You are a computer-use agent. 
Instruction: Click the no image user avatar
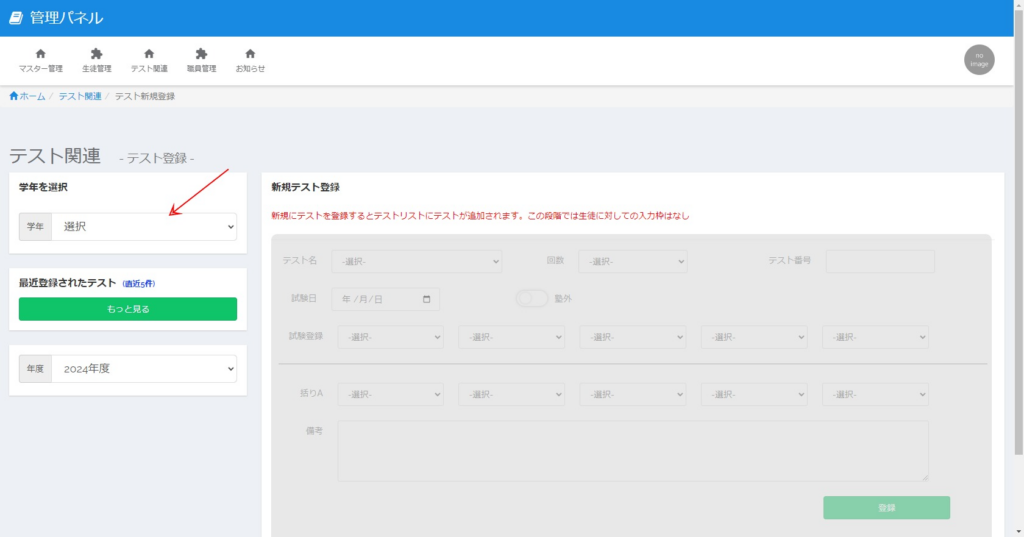tap(979, 60)
